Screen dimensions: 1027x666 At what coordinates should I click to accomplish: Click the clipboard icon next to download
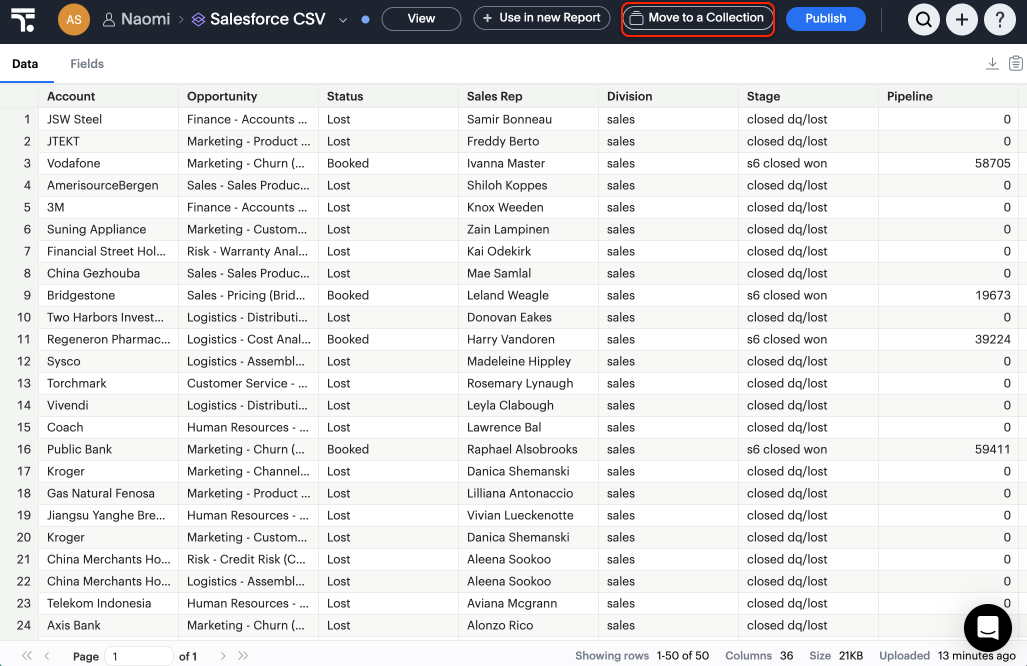click(1015, 62)
